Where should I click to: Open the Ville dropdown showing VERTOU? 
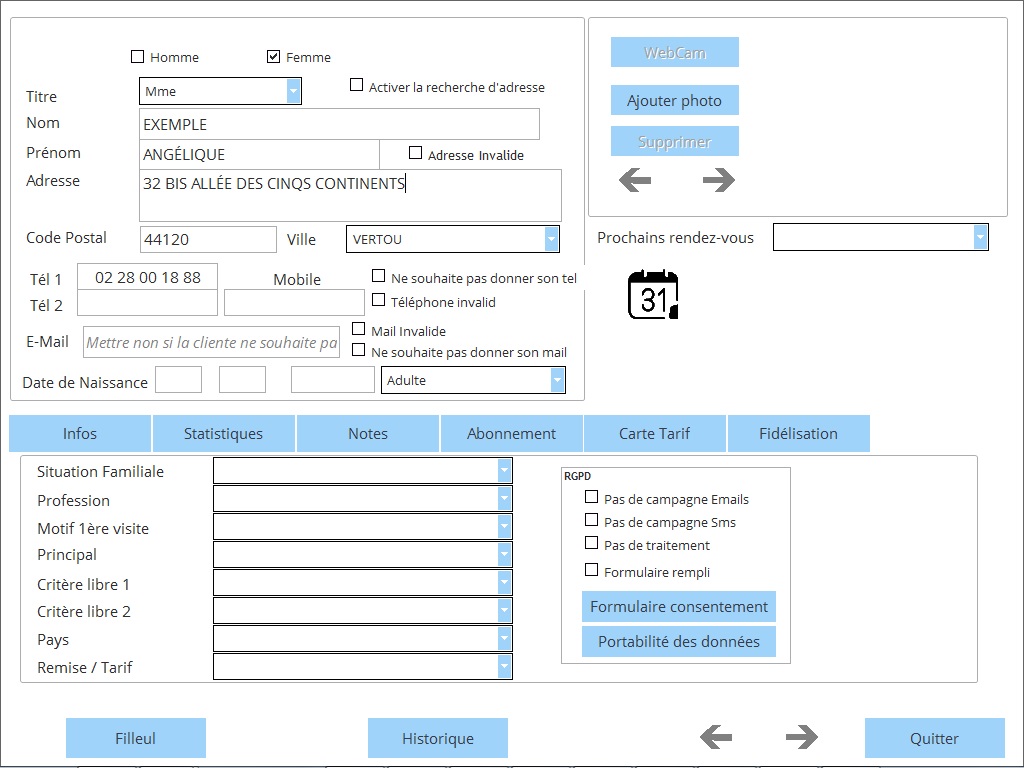coord(551,239)
